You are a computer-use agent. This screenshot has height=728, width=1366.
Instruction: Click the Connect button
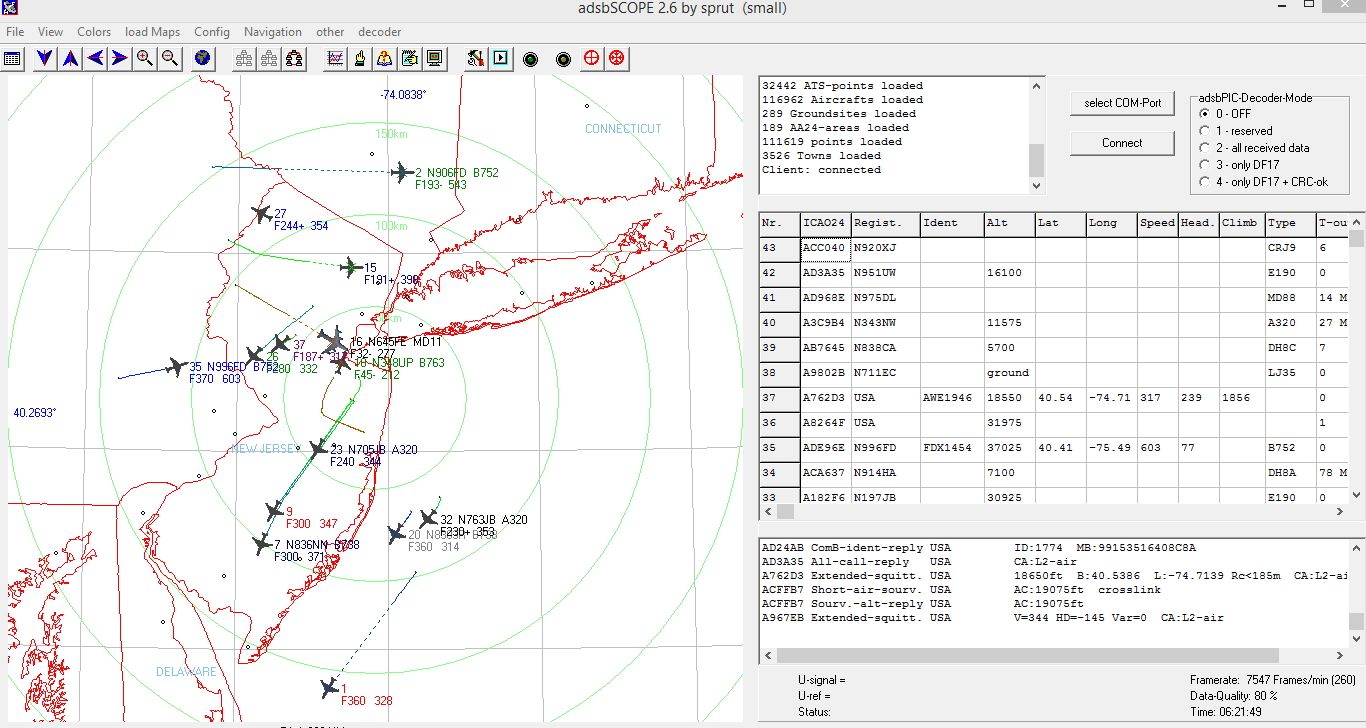coord(1123,143)
